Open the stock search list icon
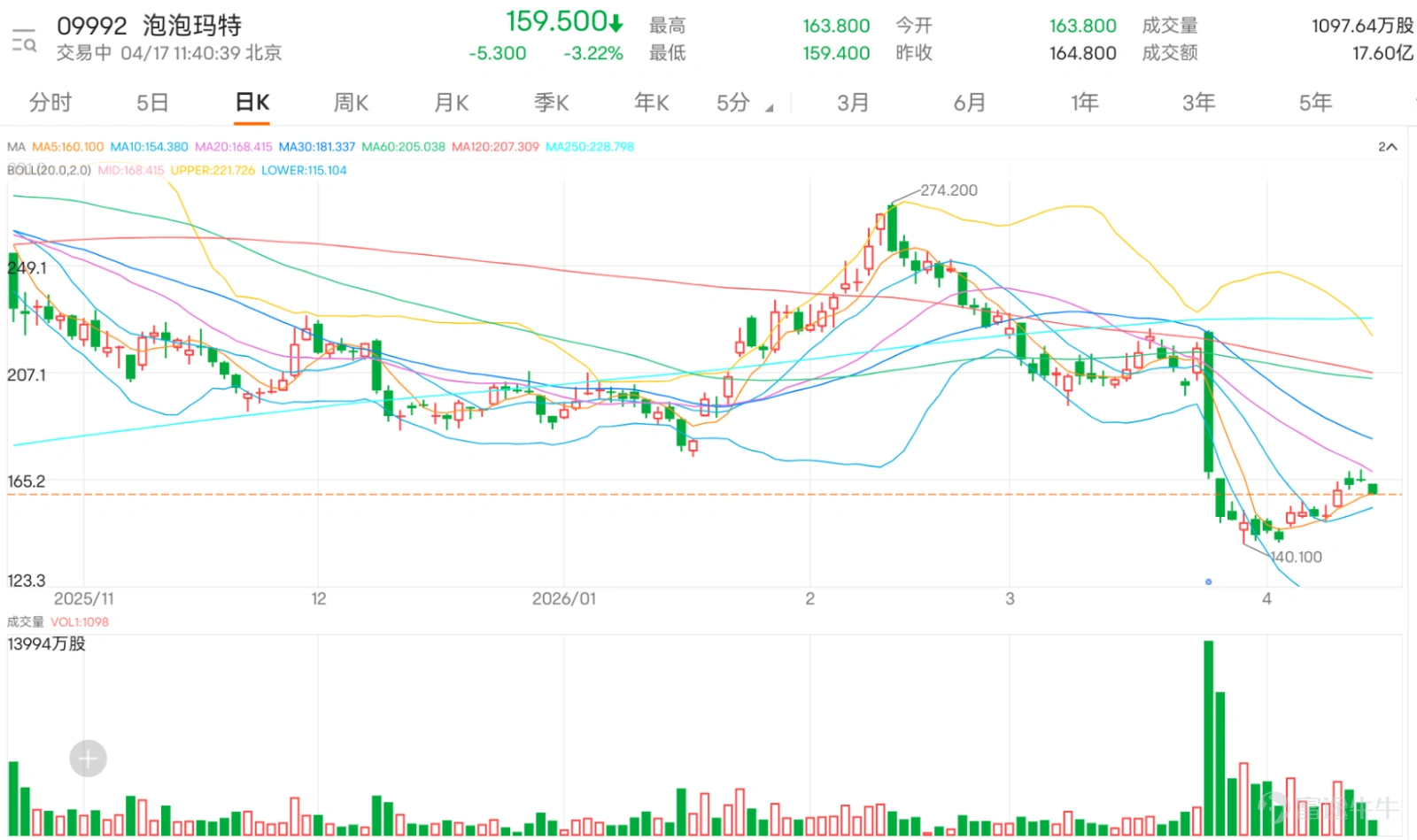Image resolution: width=1417 pixels, height=840 pixels. [24, 40]
